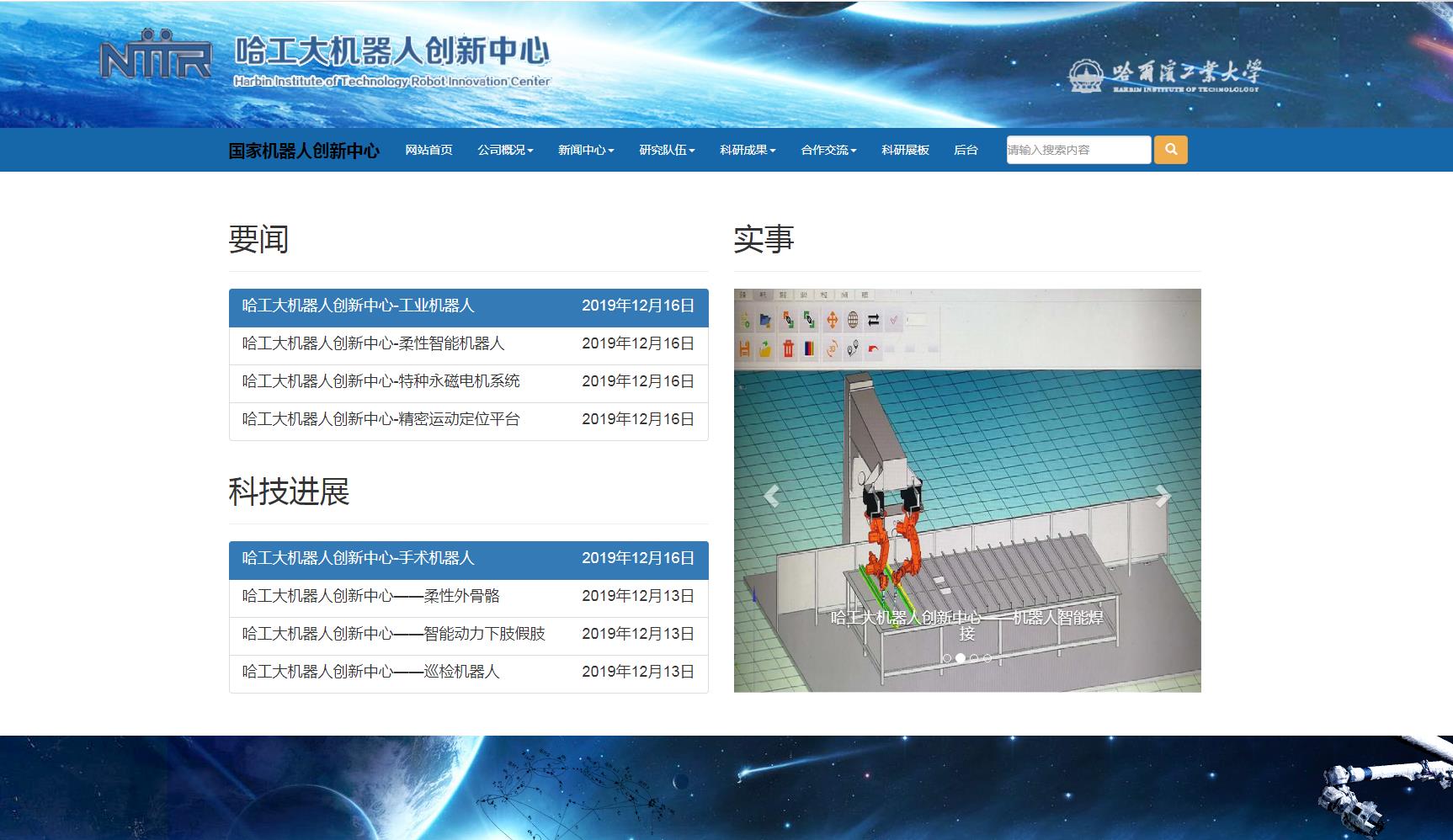Viewport: 1453px width, 840px height.
Task: Click the date on the 手术机器人 row
Action: (x=638, y=558)
